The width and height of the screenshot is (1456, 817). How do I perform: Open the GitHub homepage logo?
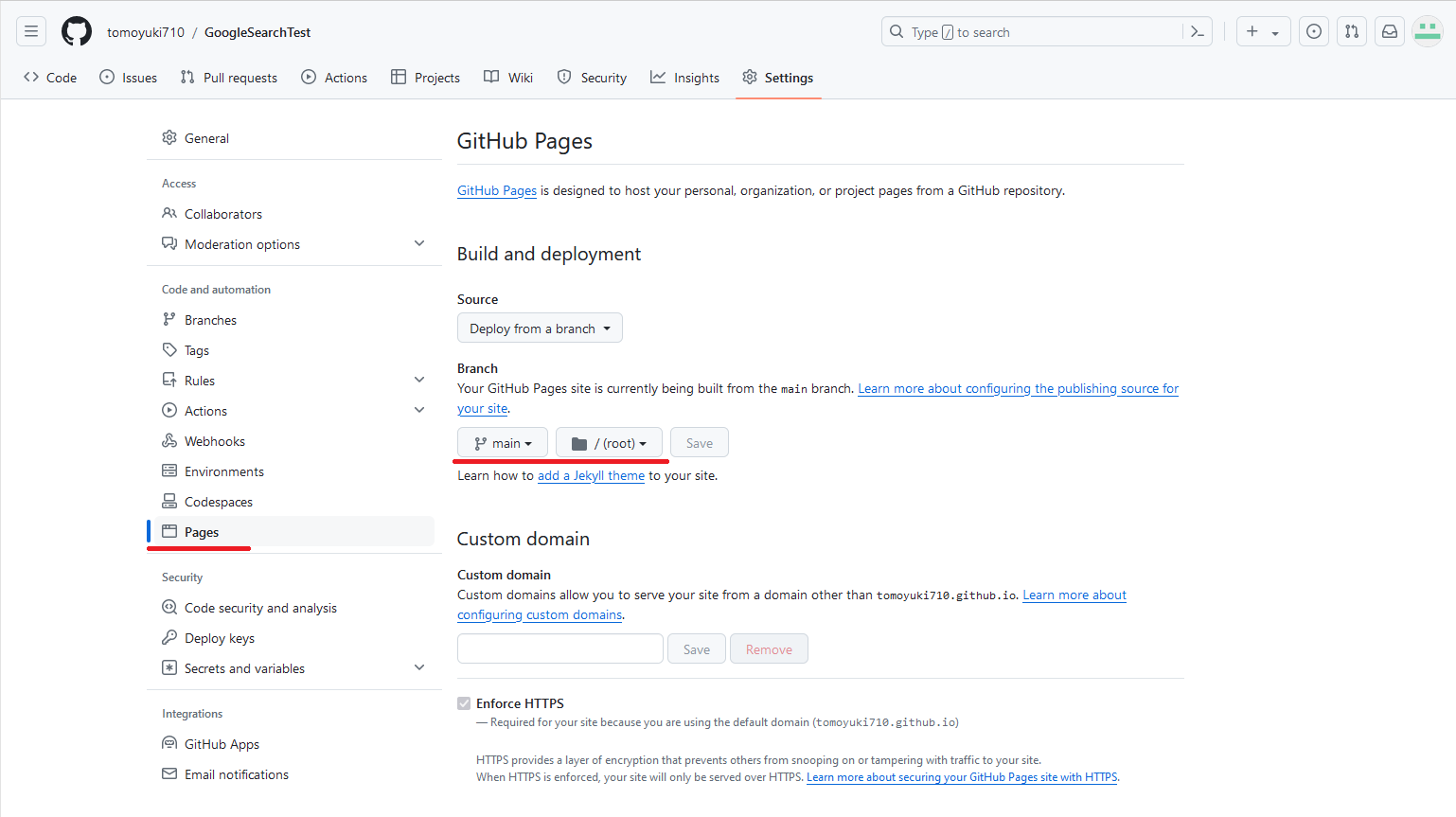[76, 30]
